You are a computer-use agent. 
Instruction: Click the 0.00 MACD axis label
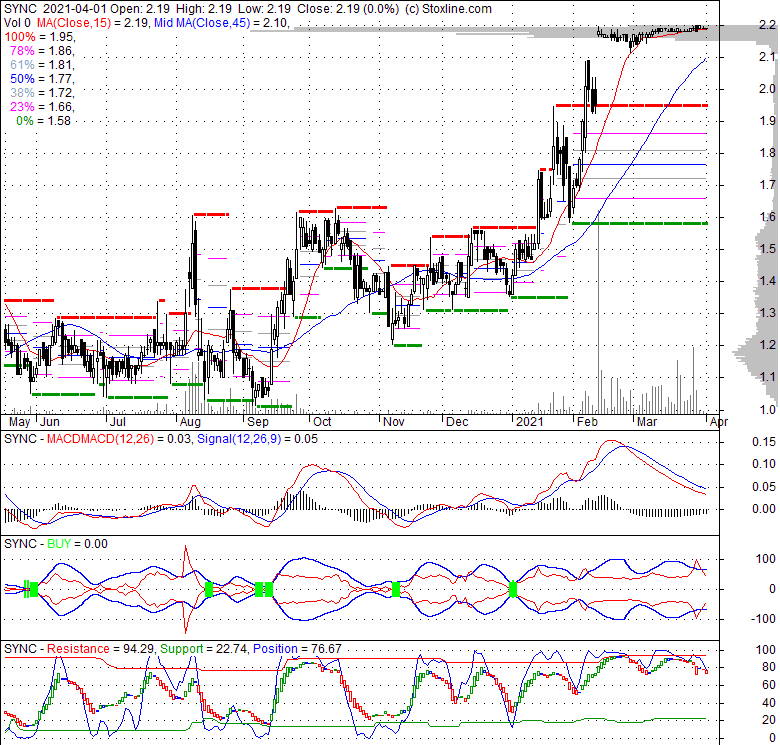[x=764, y=508]
